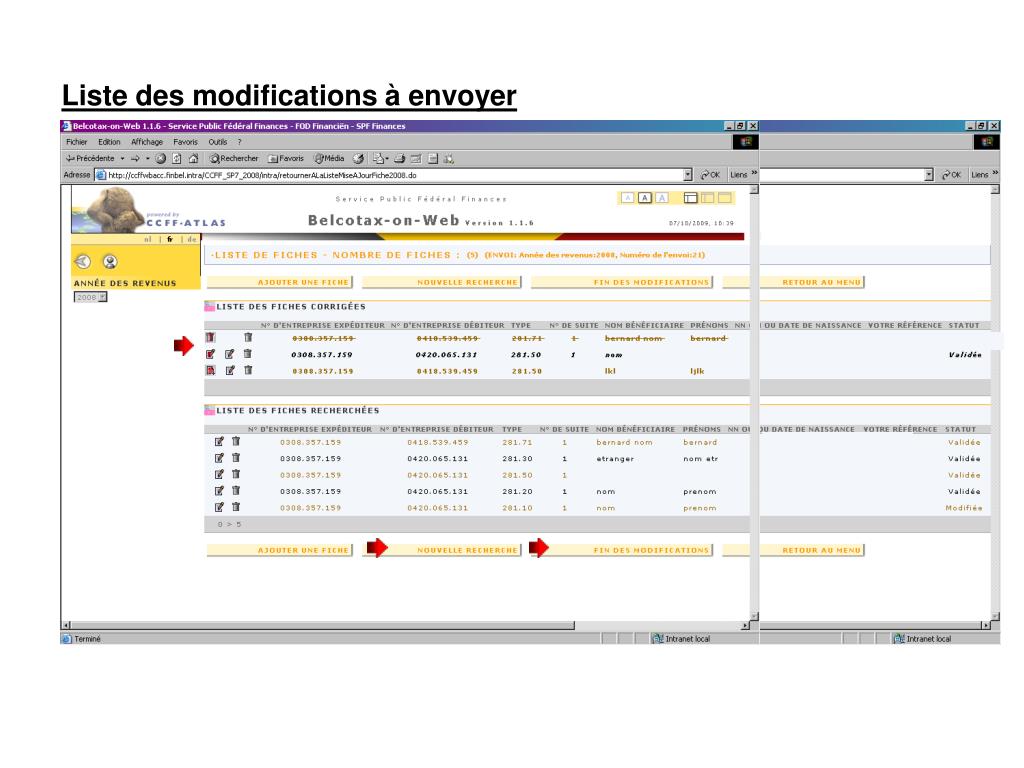Click the browser Refresh icon
The width and height of the screenshot is (1024, 768).
(176, 158)
